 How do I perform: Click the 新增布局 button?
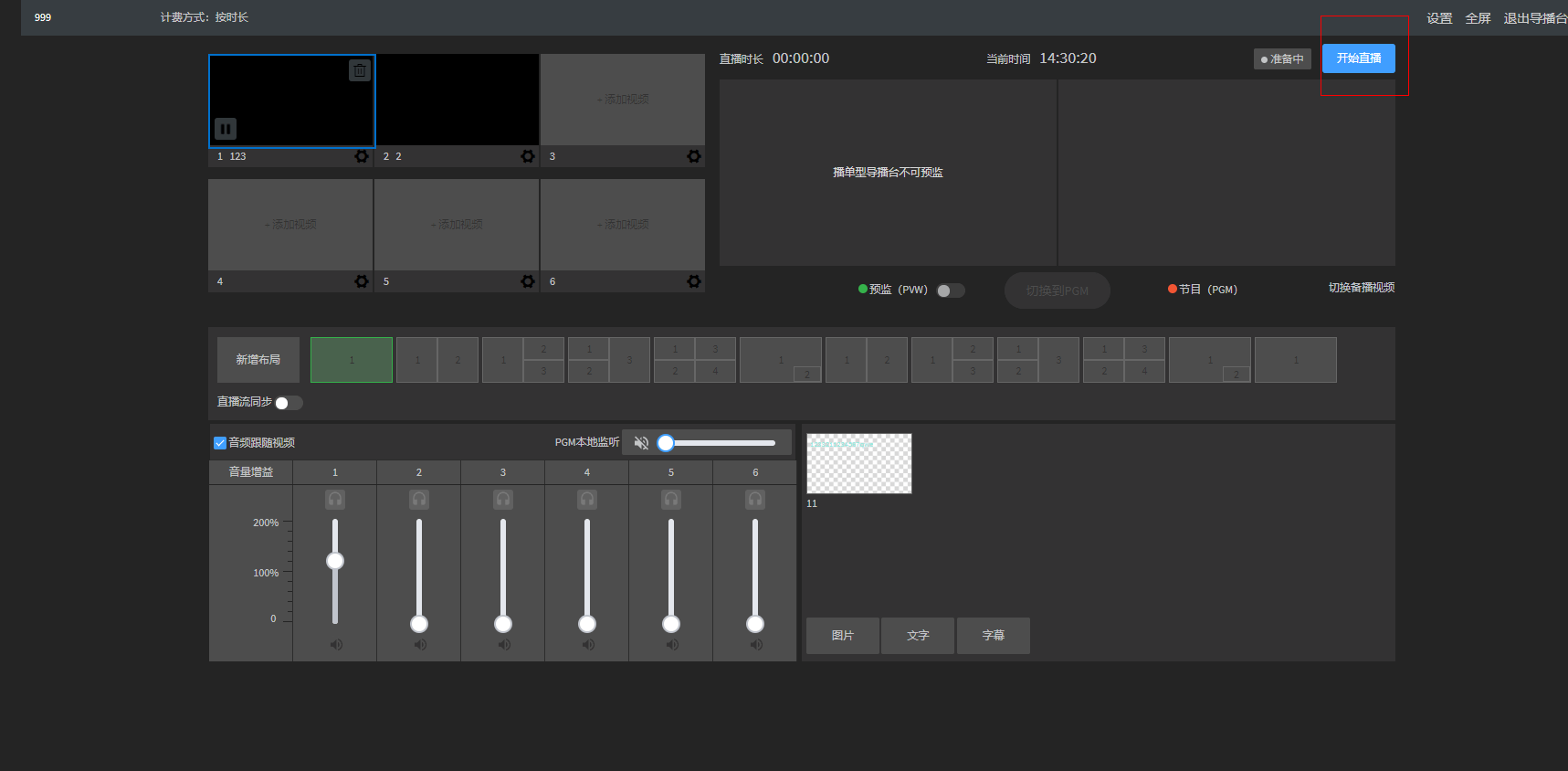point(258,360)
